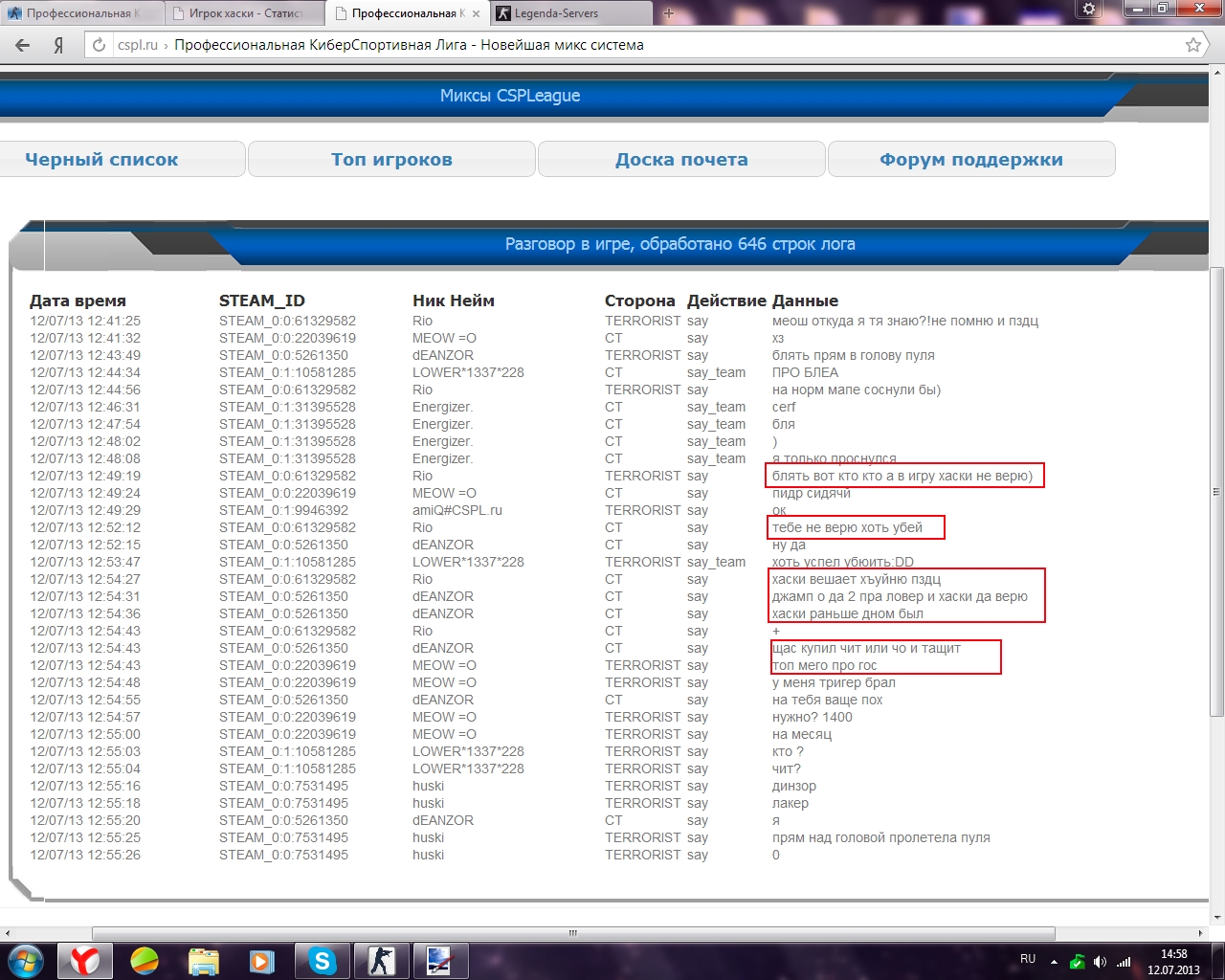
Task: Reload the page with the refresh icon
Action: tap(99, 45)
